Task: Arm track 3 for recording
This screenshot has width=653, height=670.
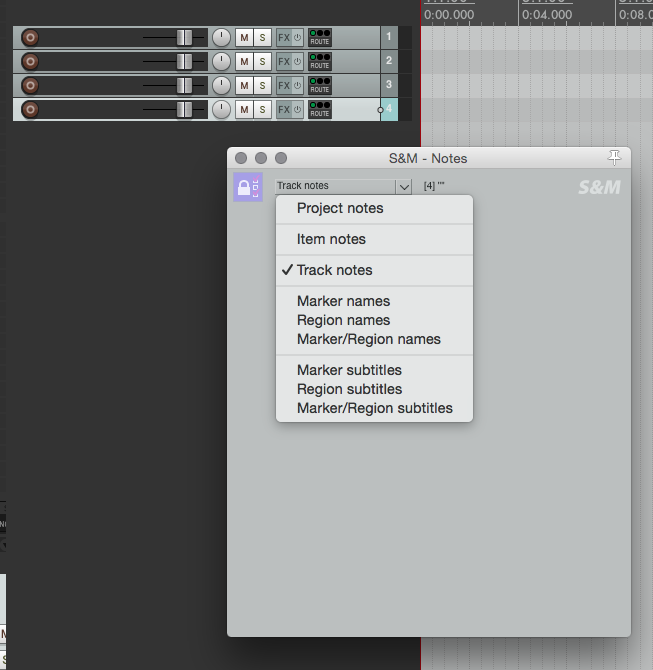Action: click(30, 85)
